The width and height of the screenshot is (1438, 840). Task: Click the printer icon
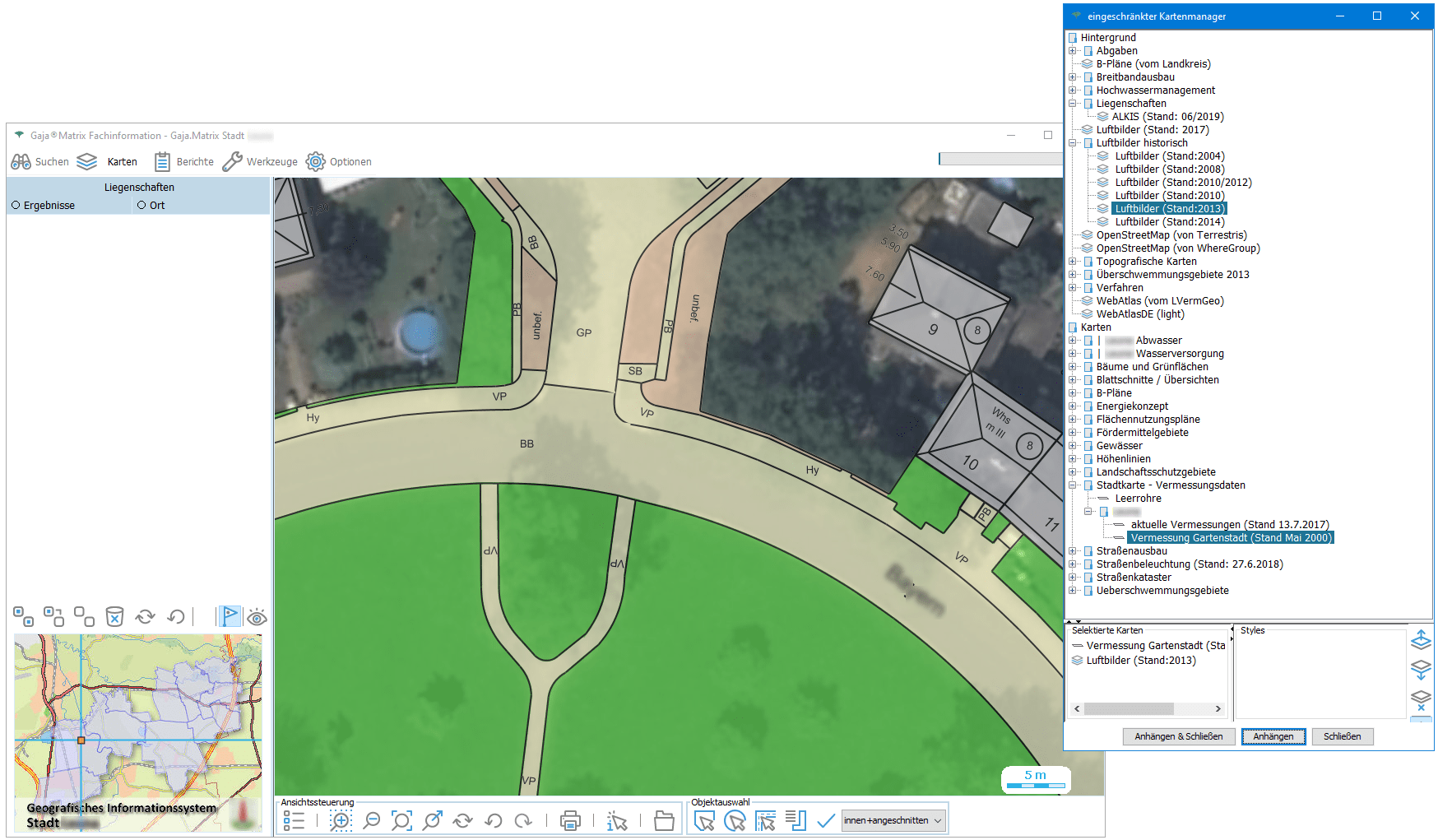click(x=570, y=820)
